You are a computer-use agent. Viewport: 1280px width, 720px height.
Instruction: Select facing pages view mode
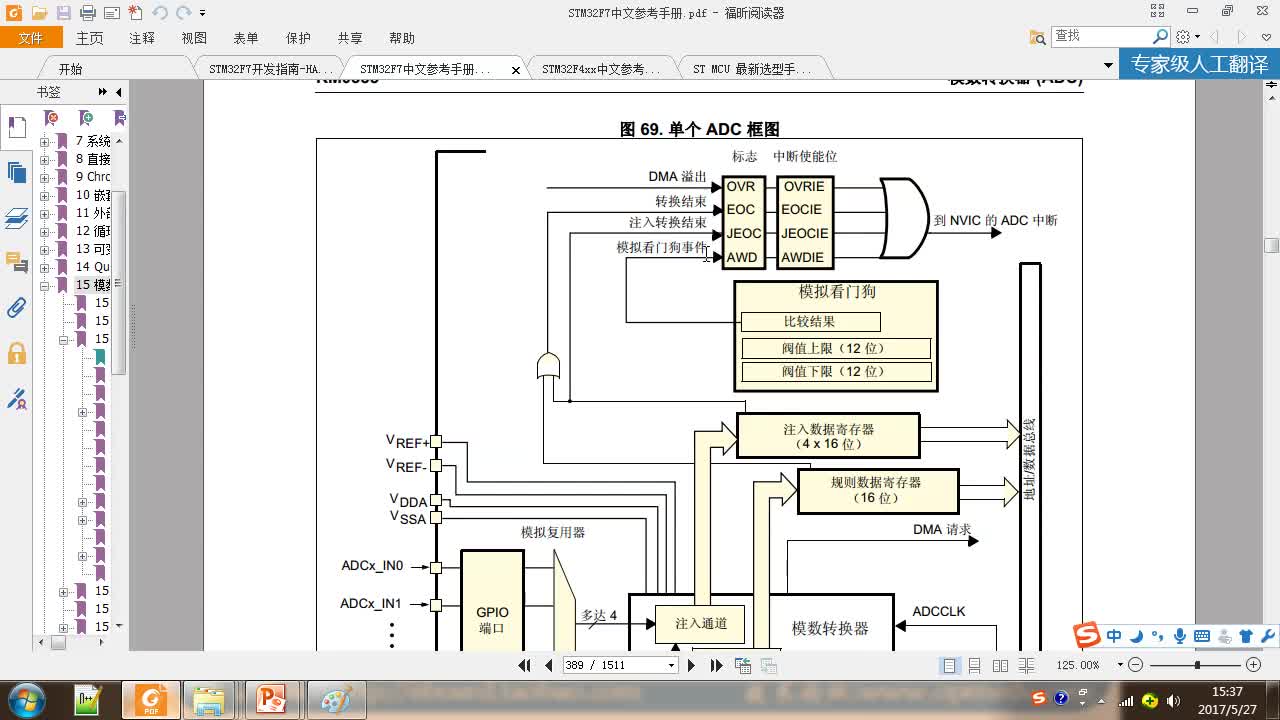point(1000,665)
